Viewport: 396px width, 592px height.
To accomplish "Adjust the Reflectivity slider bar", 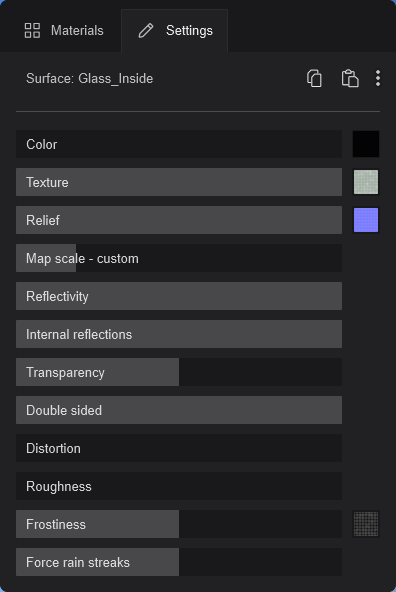I will click(x=179, y=296).
